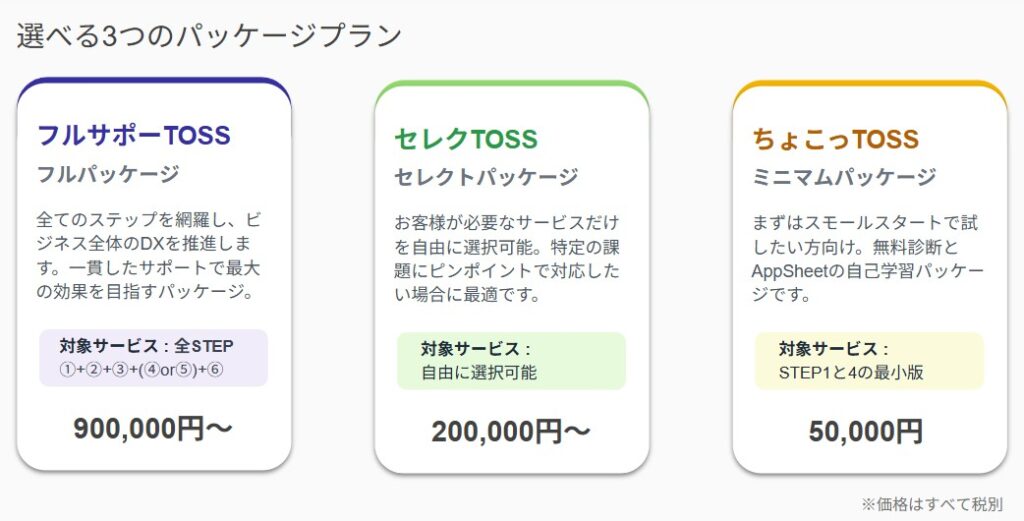Click the minimum package description text
Screen dimensions: 1024x521
(867, 258)
